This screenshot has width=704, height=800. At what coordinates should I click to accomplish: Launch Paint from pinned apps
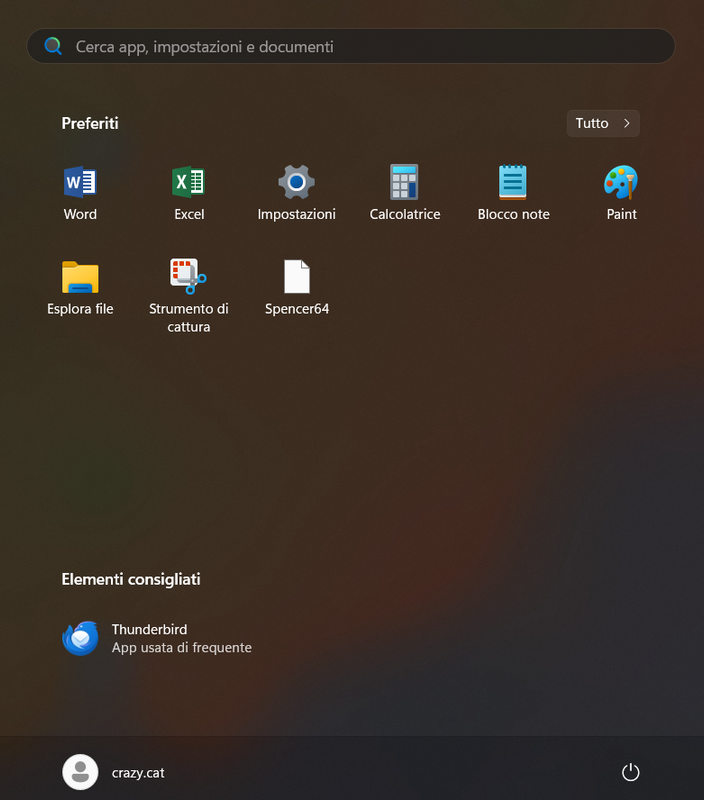click(x=621, y=193)
